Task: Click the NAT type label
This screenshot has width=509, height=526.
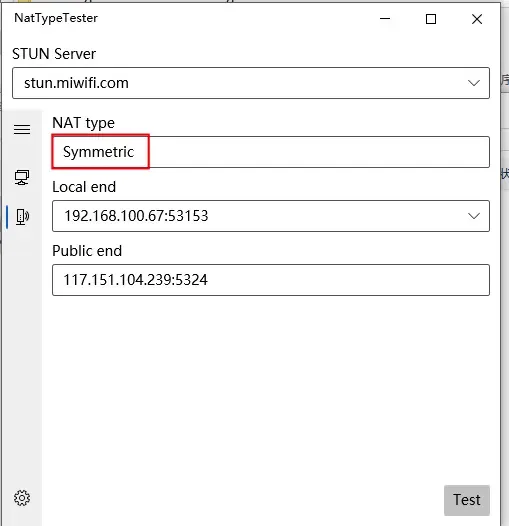Action: point(84,123)
